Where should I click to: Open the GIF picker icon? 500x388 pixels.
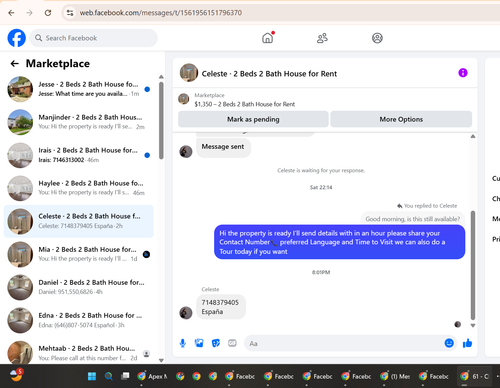232,343
